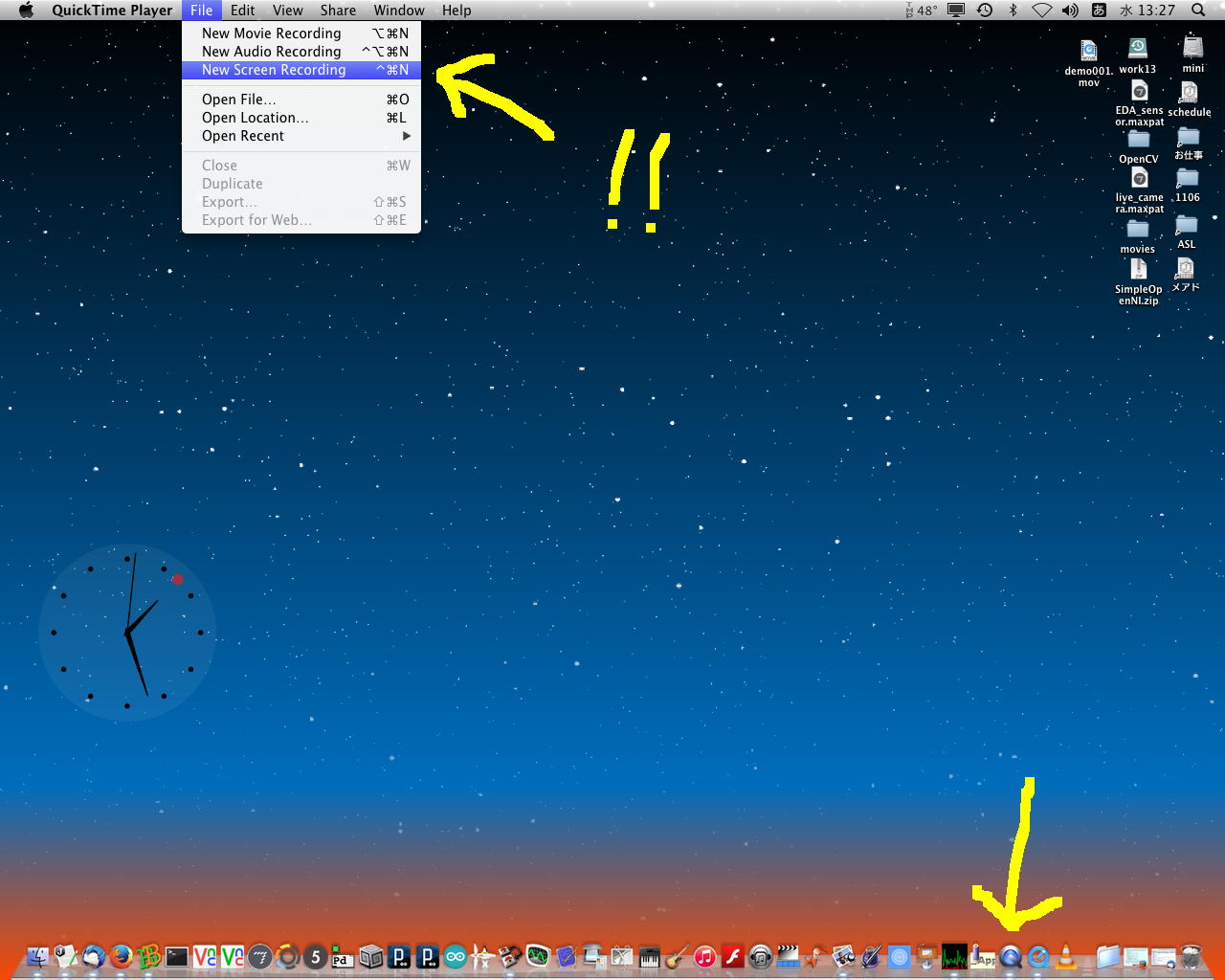Launch Keynote from the Dock

point(926,956)
